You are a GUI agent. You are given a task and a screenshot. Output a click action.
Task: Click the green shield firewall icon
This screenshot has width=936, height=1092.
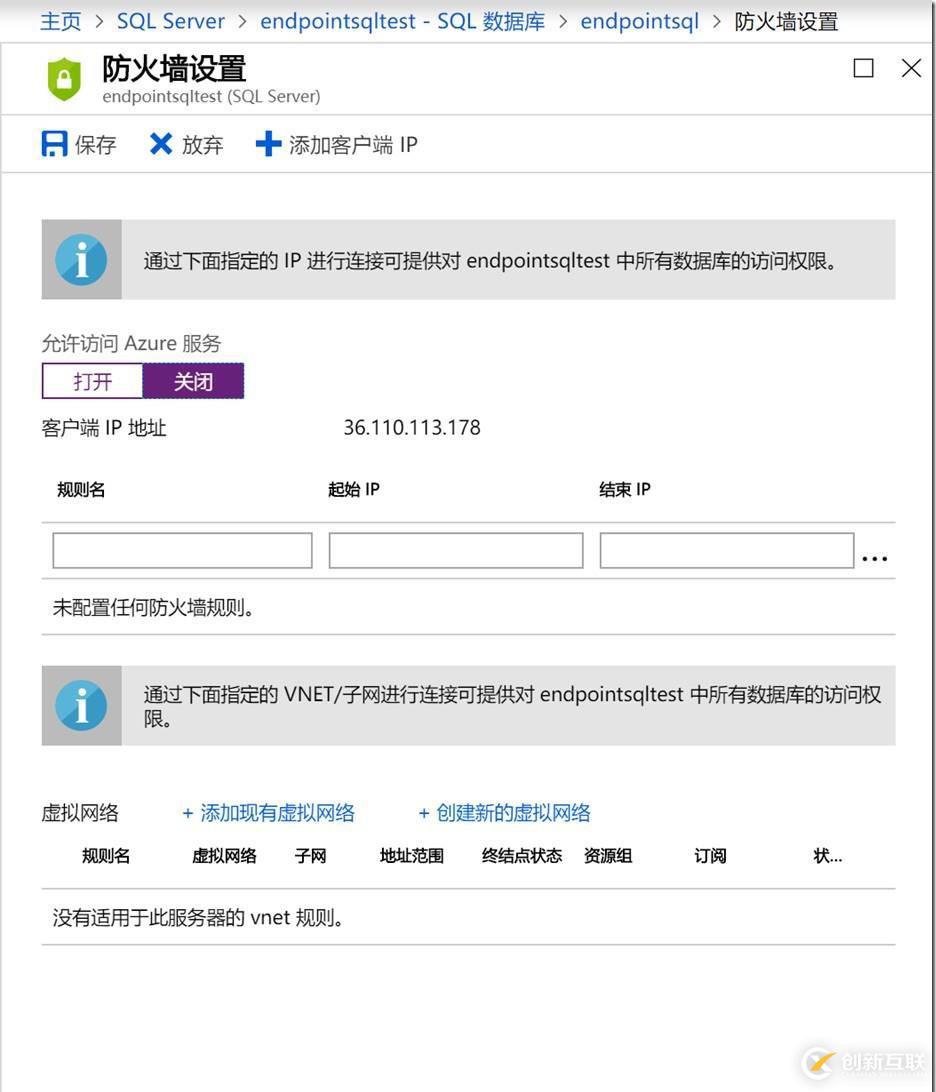[64, 79]
